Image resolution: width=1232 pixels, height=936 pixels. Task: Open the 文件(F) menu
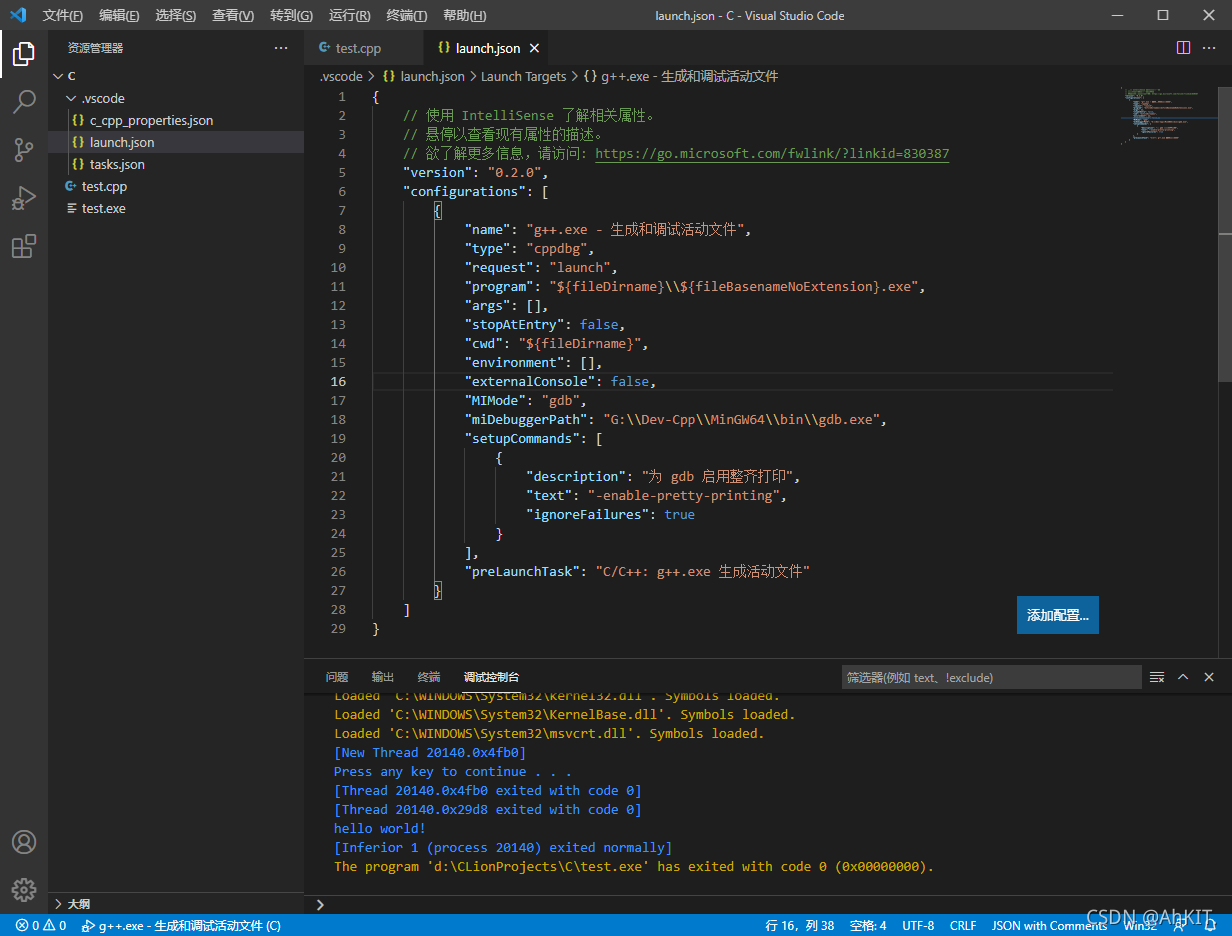pos(62,15)
